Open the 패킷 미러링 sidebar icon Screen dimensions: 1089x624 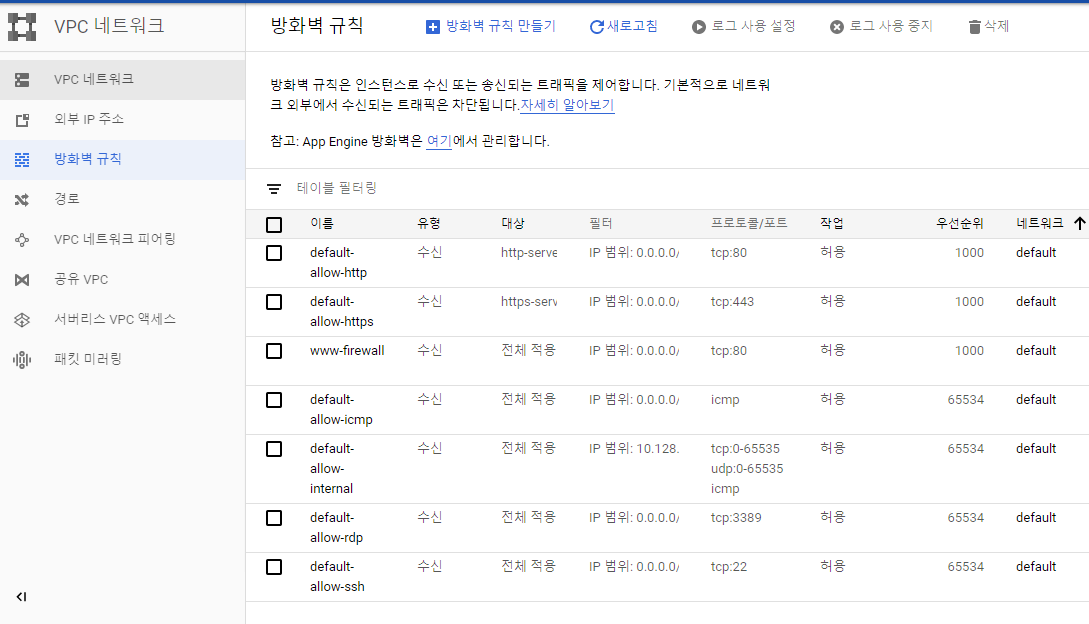[22, 360]
